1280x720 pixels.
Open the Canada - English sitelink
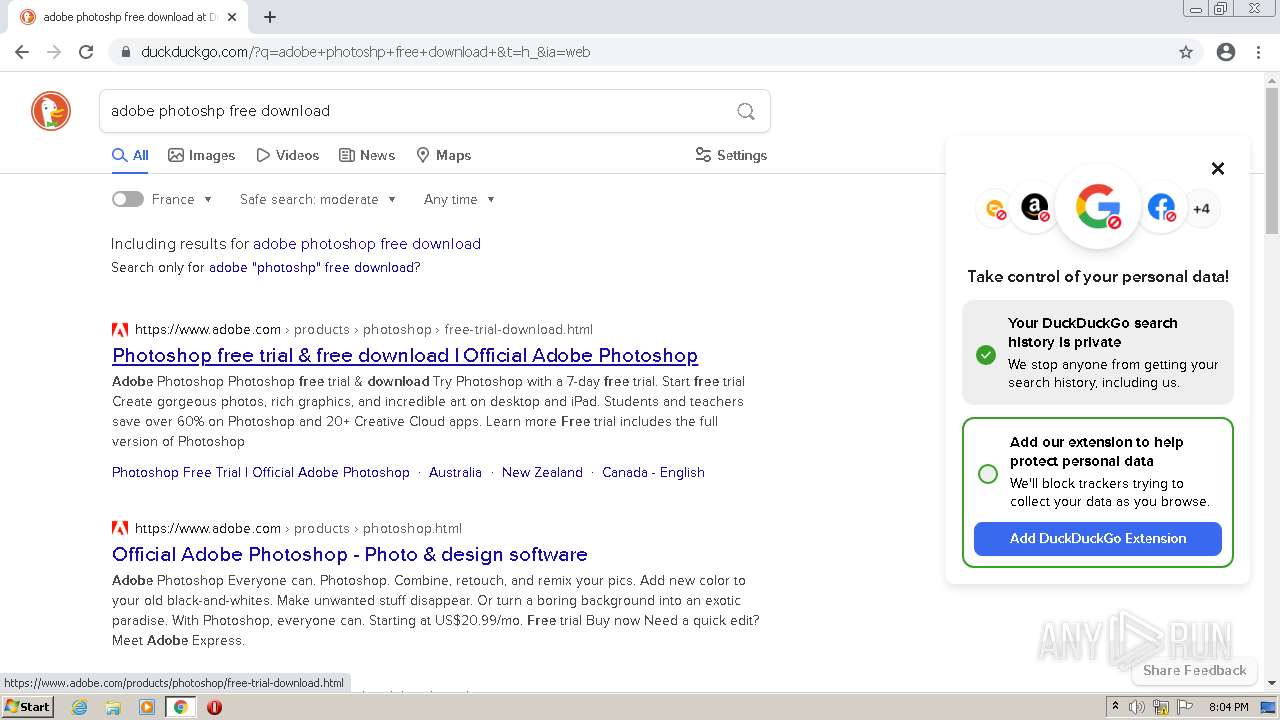653,472
